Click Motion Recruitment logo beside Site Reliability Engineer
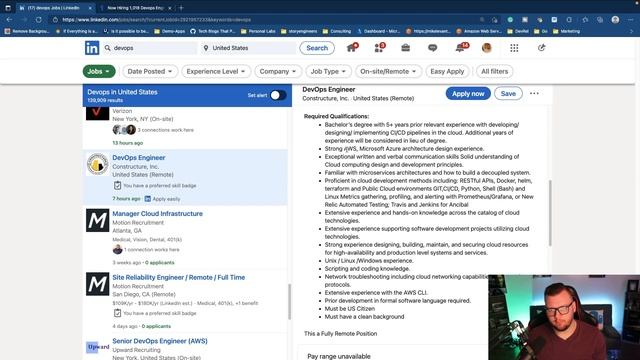The image size is (640, 360). 98,284
